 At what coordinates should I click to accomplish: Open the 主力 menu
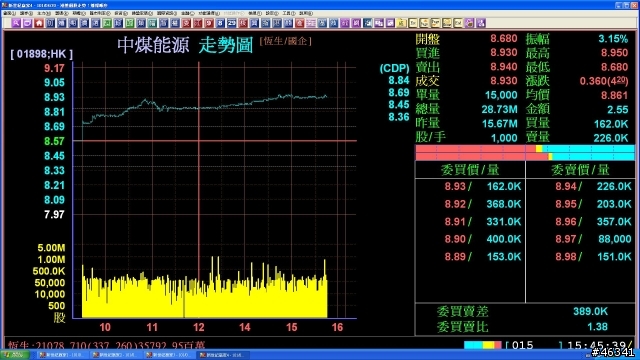click(x=44, y=13)
